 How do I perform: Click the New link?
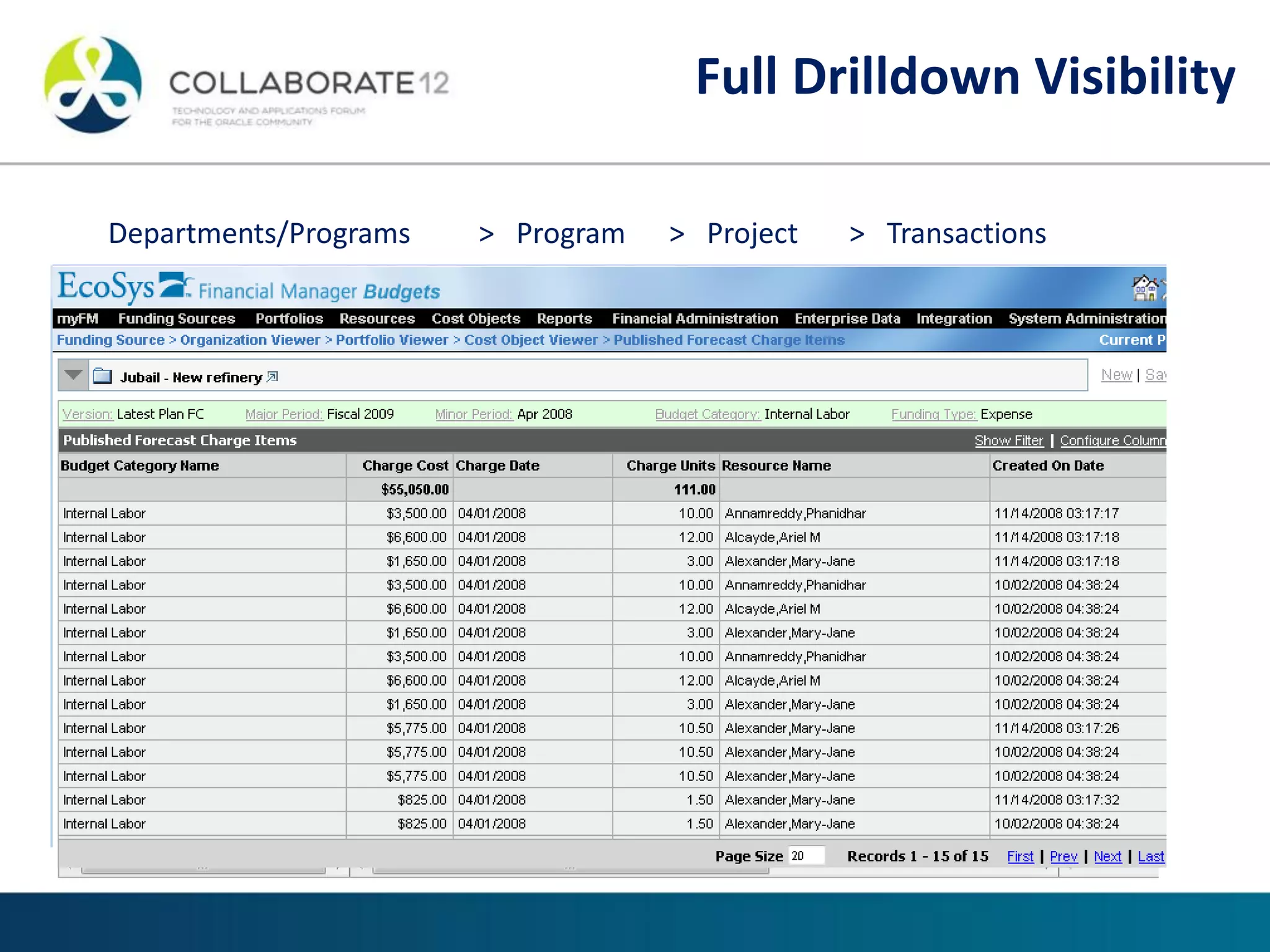coord(1117,375)
